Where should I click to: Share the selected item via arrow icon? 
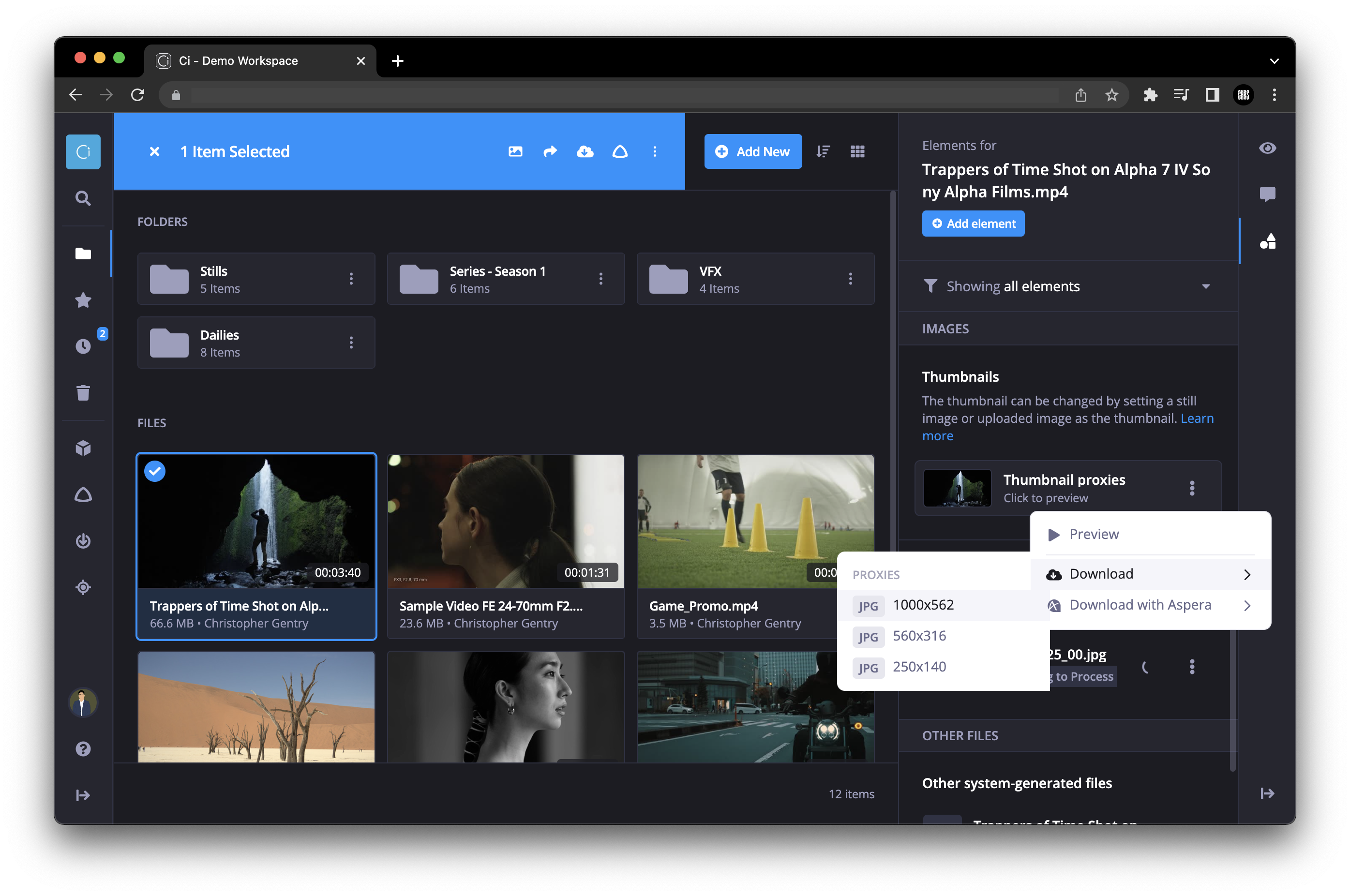(x=550, y=151)
